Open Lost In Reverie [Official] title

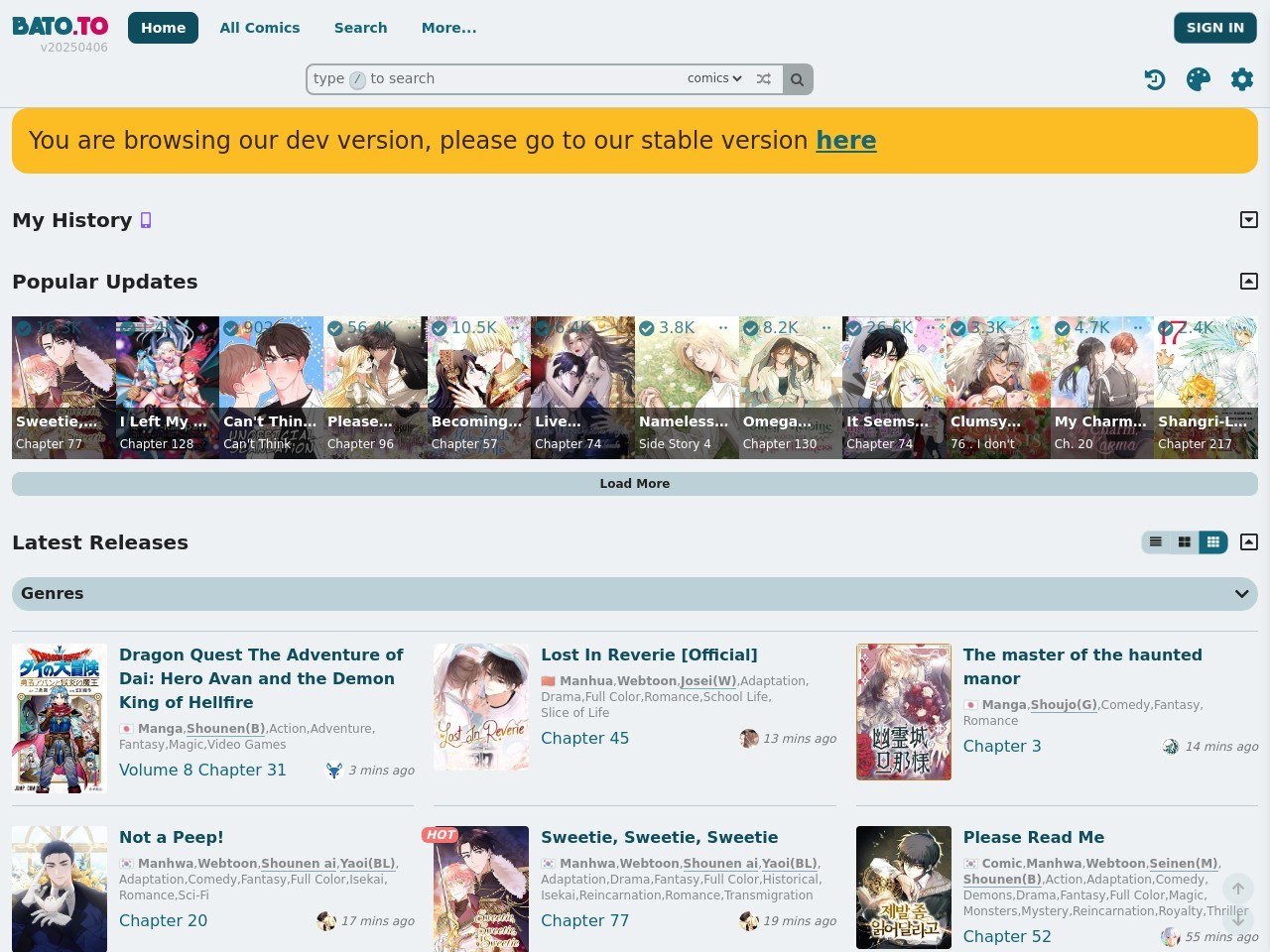[x=649, y=654]
